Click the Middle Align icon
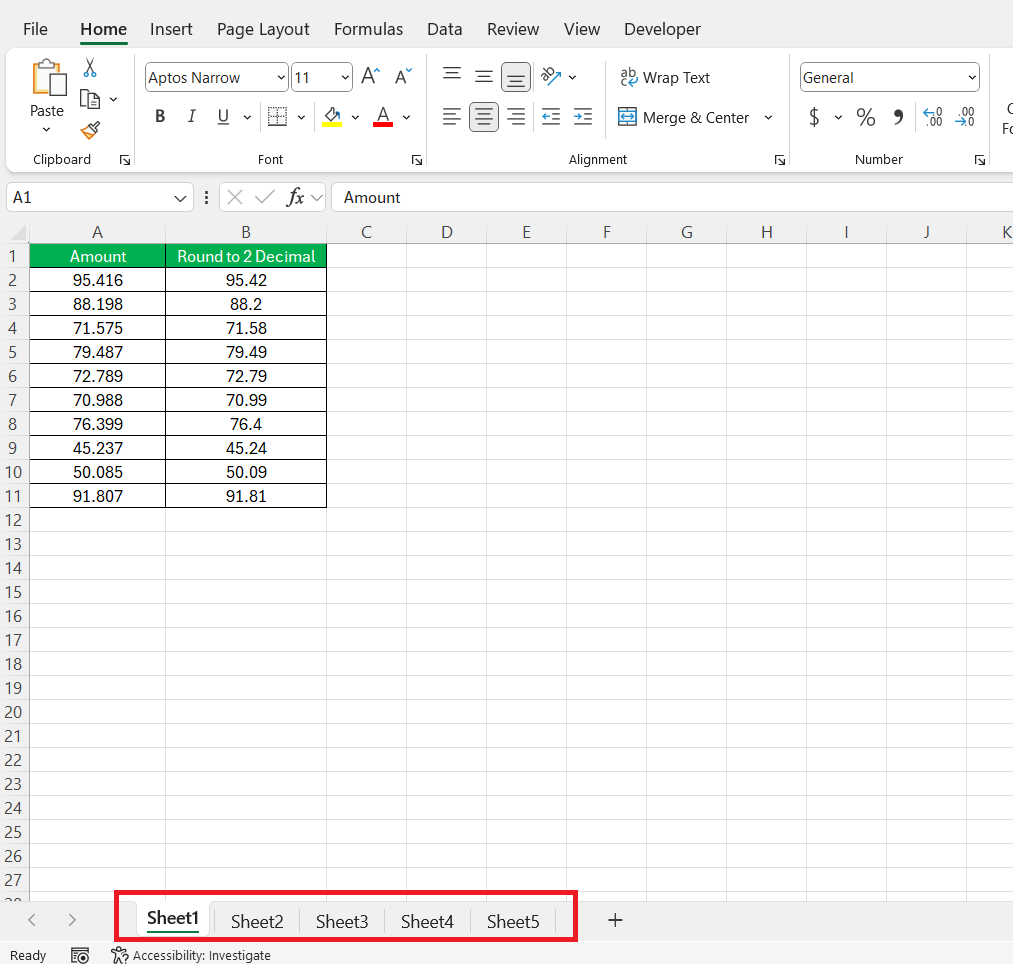 pyautogui.click(x=483, y=77)
